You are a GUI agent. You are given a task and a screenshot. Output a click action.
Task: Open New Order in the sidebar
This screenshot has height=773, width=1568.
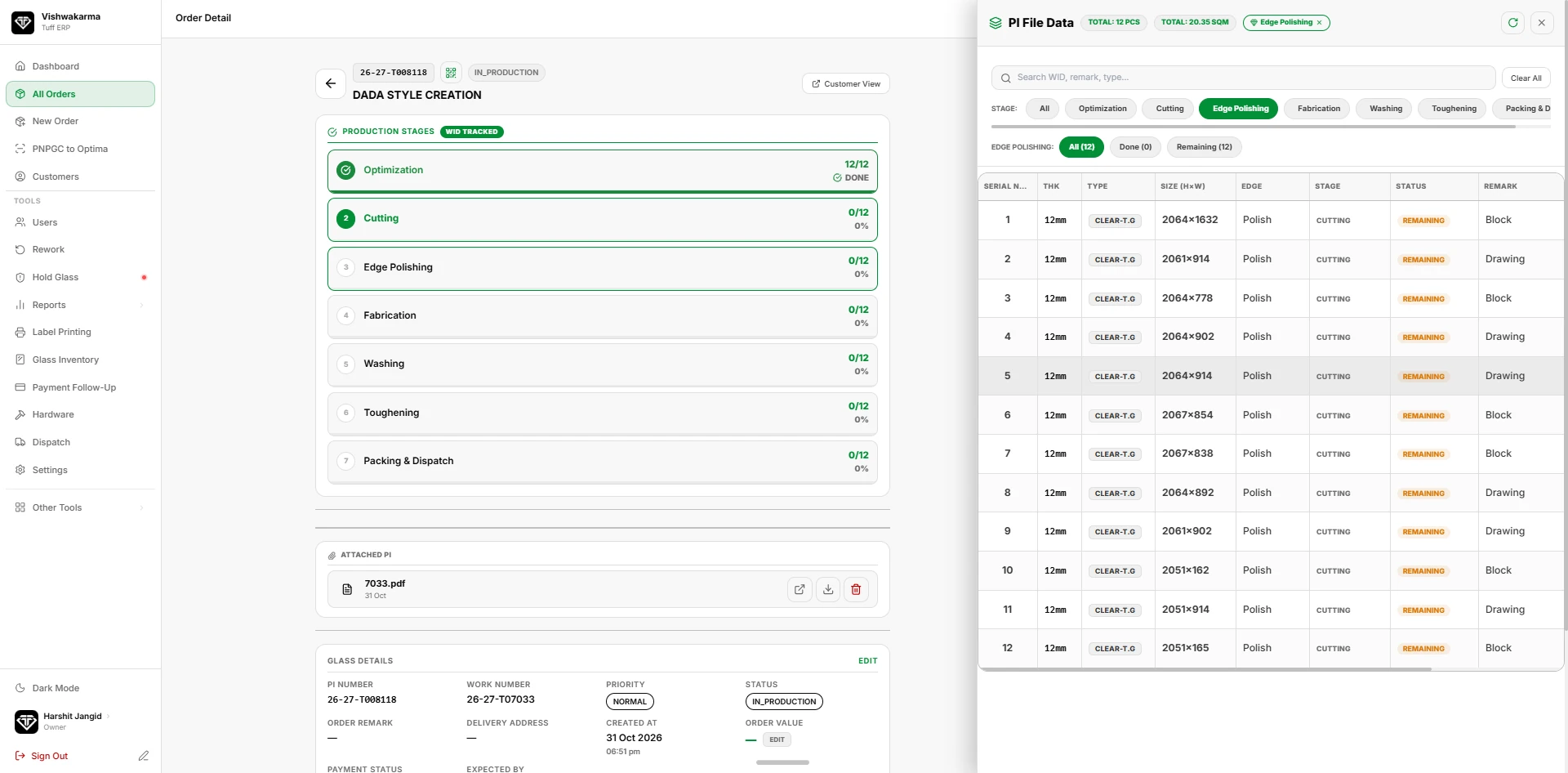[80, 121]
